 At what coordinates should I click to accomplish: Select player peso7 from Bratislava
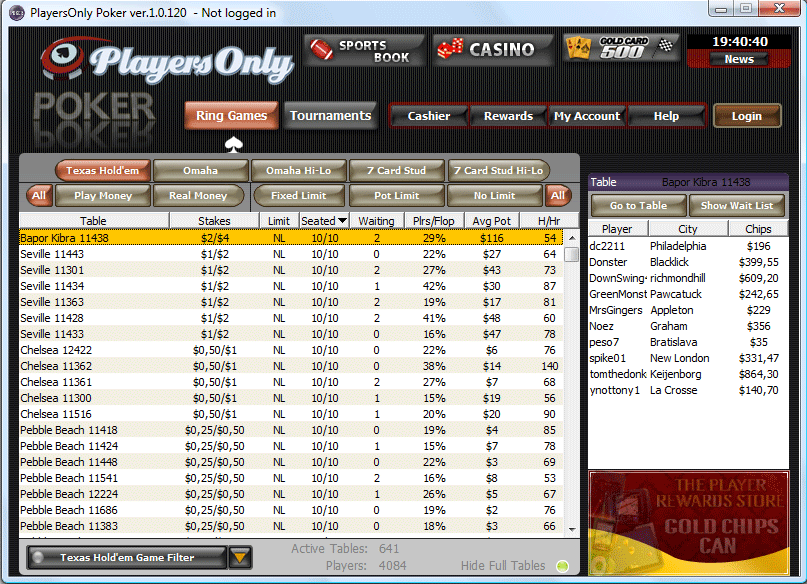pyautogui.click(x=688, y=342)
